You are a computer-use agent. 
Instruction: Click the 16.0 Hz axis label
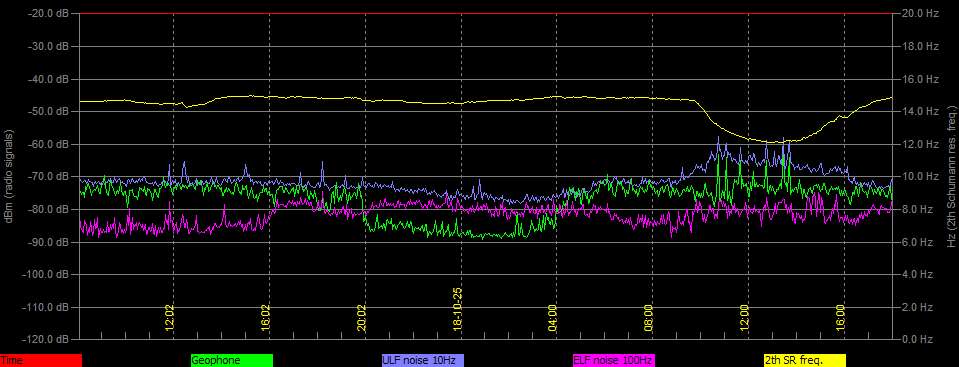[921, 79]
